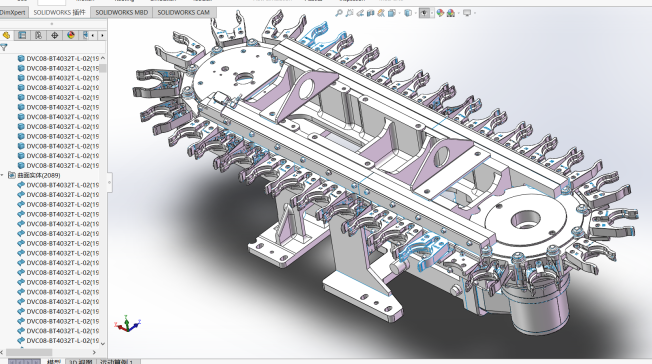This screenshot has height=364, width=652.
Task: Collapse the left panel using the side handle
Action: [x=110, y=182]
